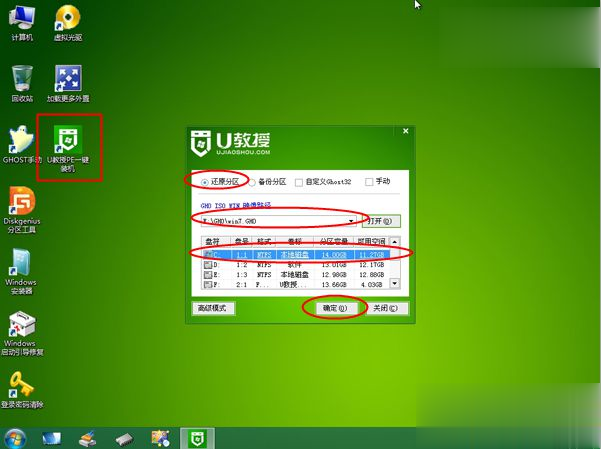Screen dimensions: 601x449
Task: Select the 12.98GB capacity cell
Action: pos(333,275)
